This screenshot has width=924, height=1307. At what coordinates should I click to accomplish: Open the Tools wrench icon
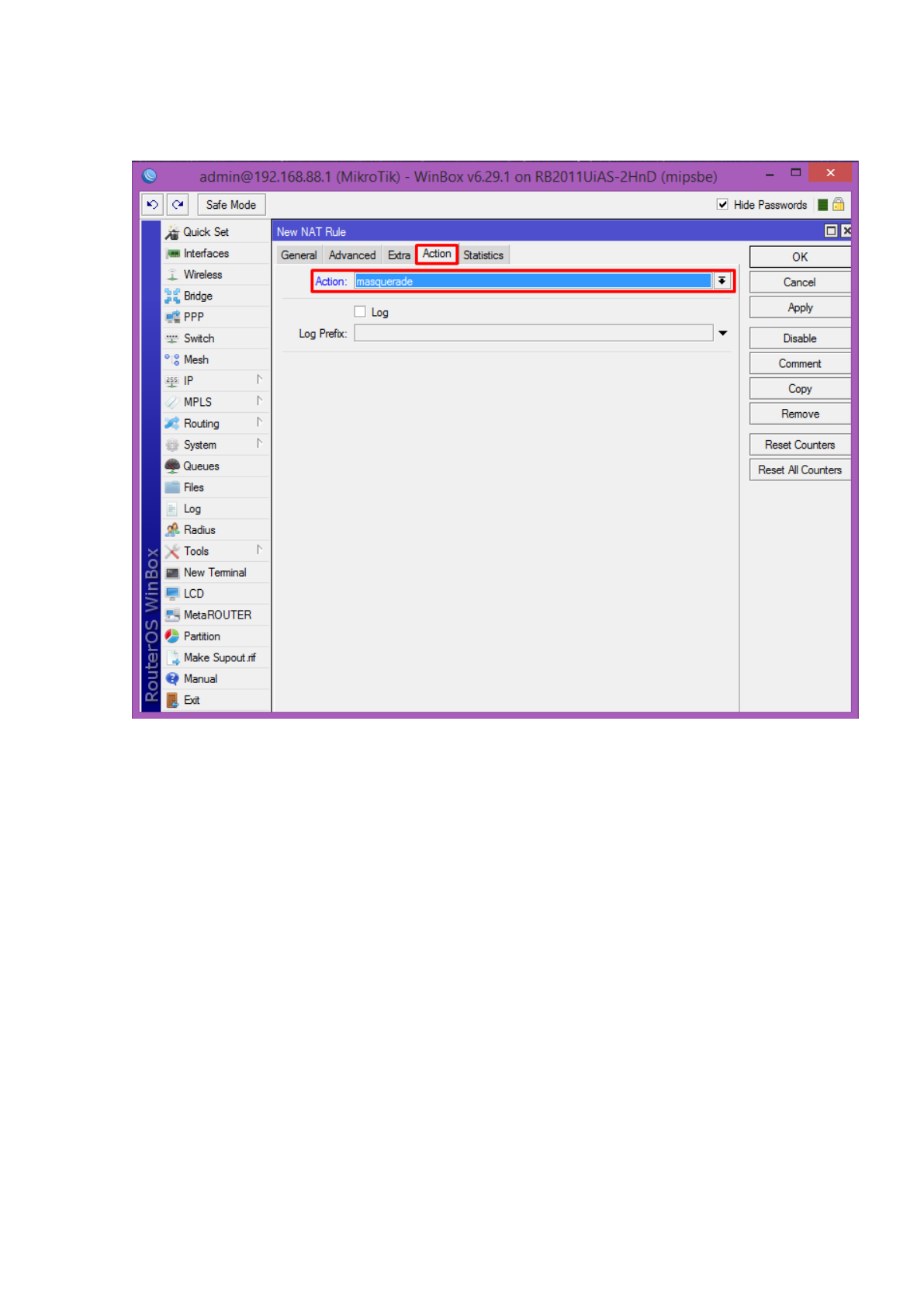coord(172,551)
